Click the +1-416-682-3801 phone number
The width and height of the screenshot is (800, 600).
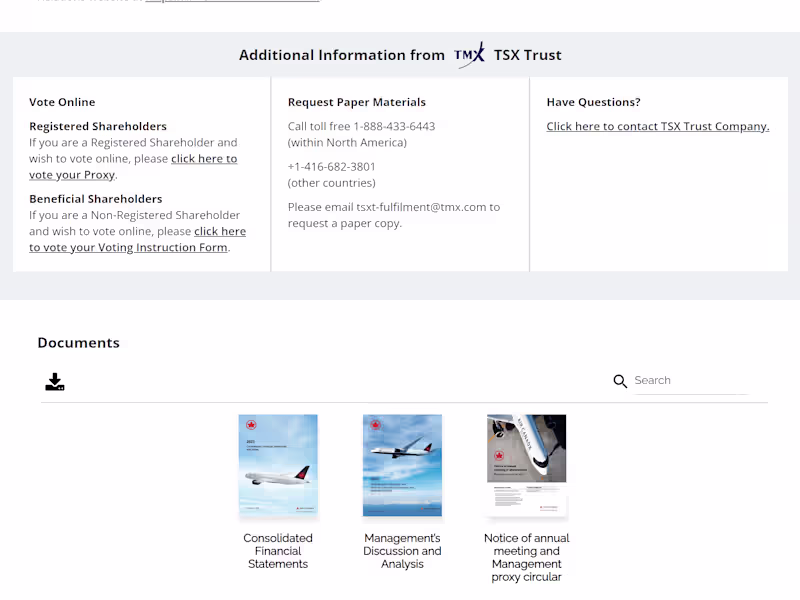(x=332, y=167)
